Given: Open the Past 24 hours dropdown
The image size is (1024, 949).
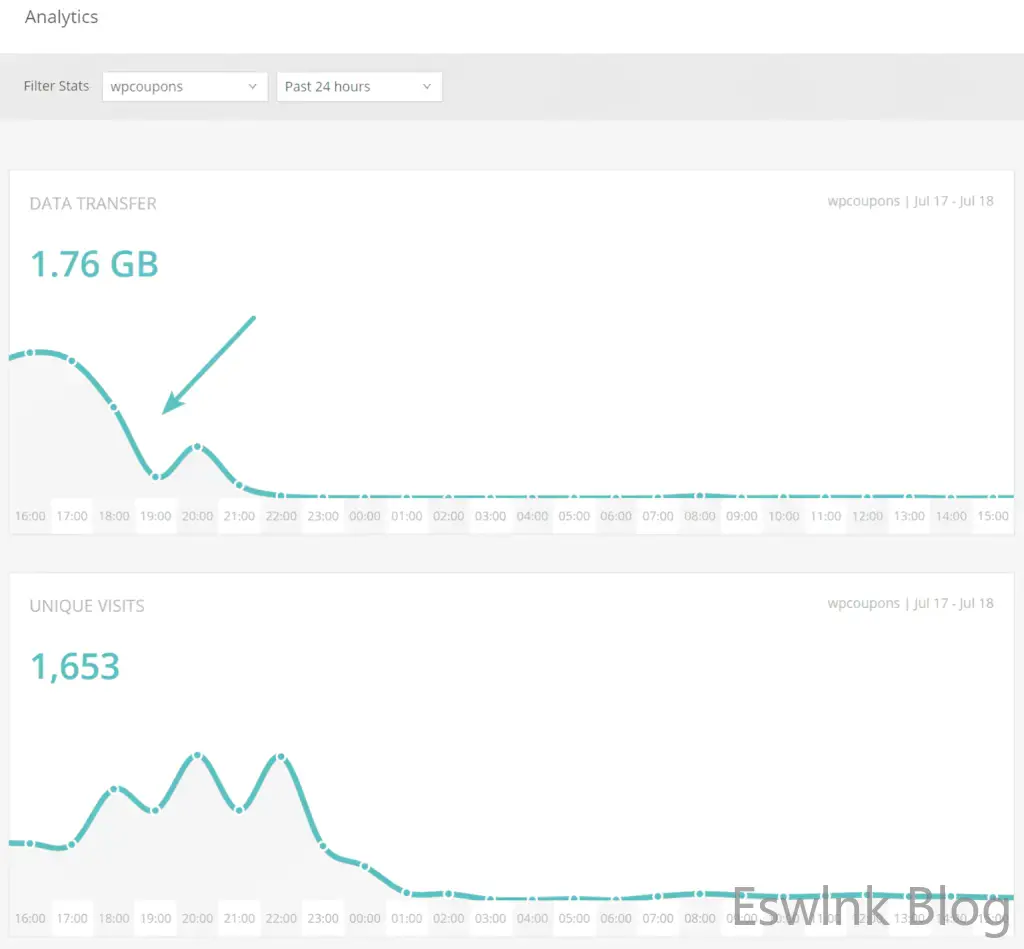Looking at the screenshot, I should pyautogui.click(x=358, y=87).
